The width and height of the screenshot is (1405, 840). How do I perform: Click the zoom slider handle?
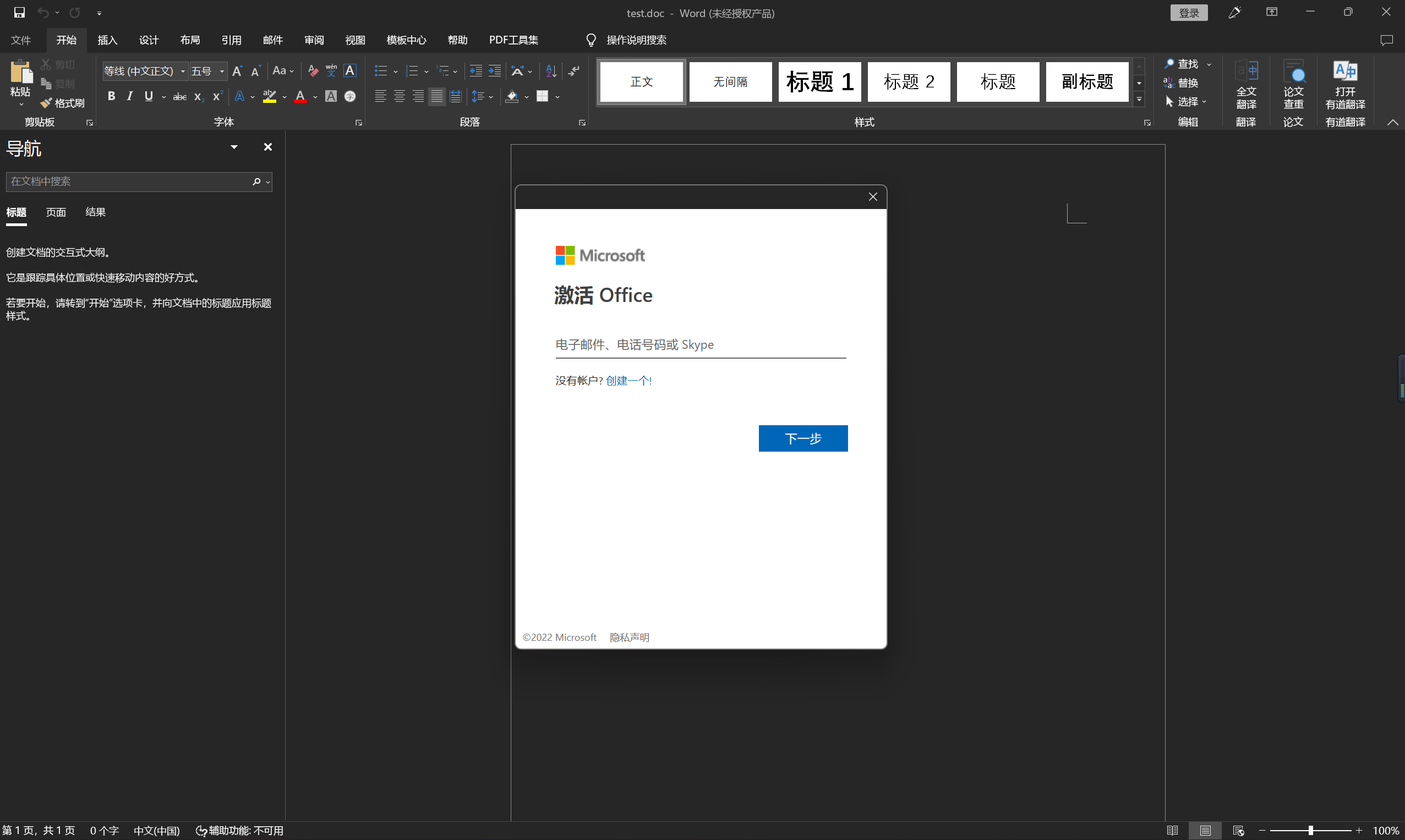point(1310,831)
